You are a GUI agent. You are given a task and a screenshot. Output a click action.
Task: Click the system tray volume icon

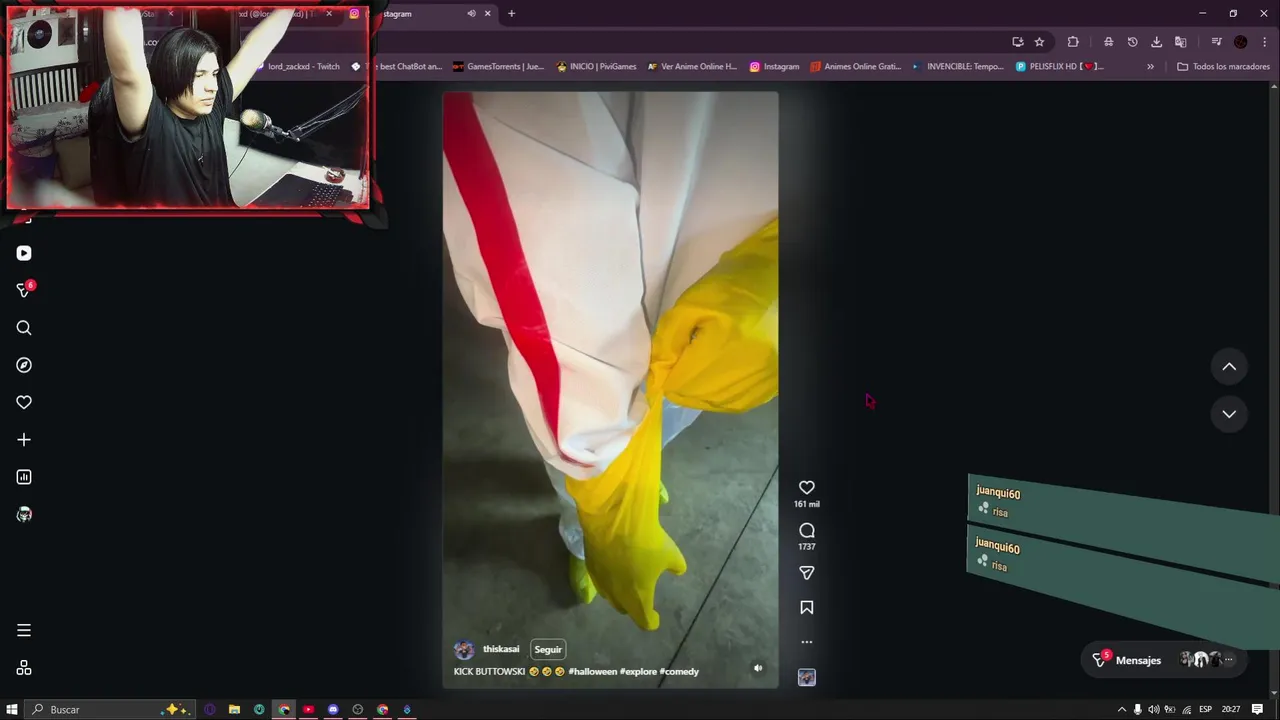click(1153, 709)
